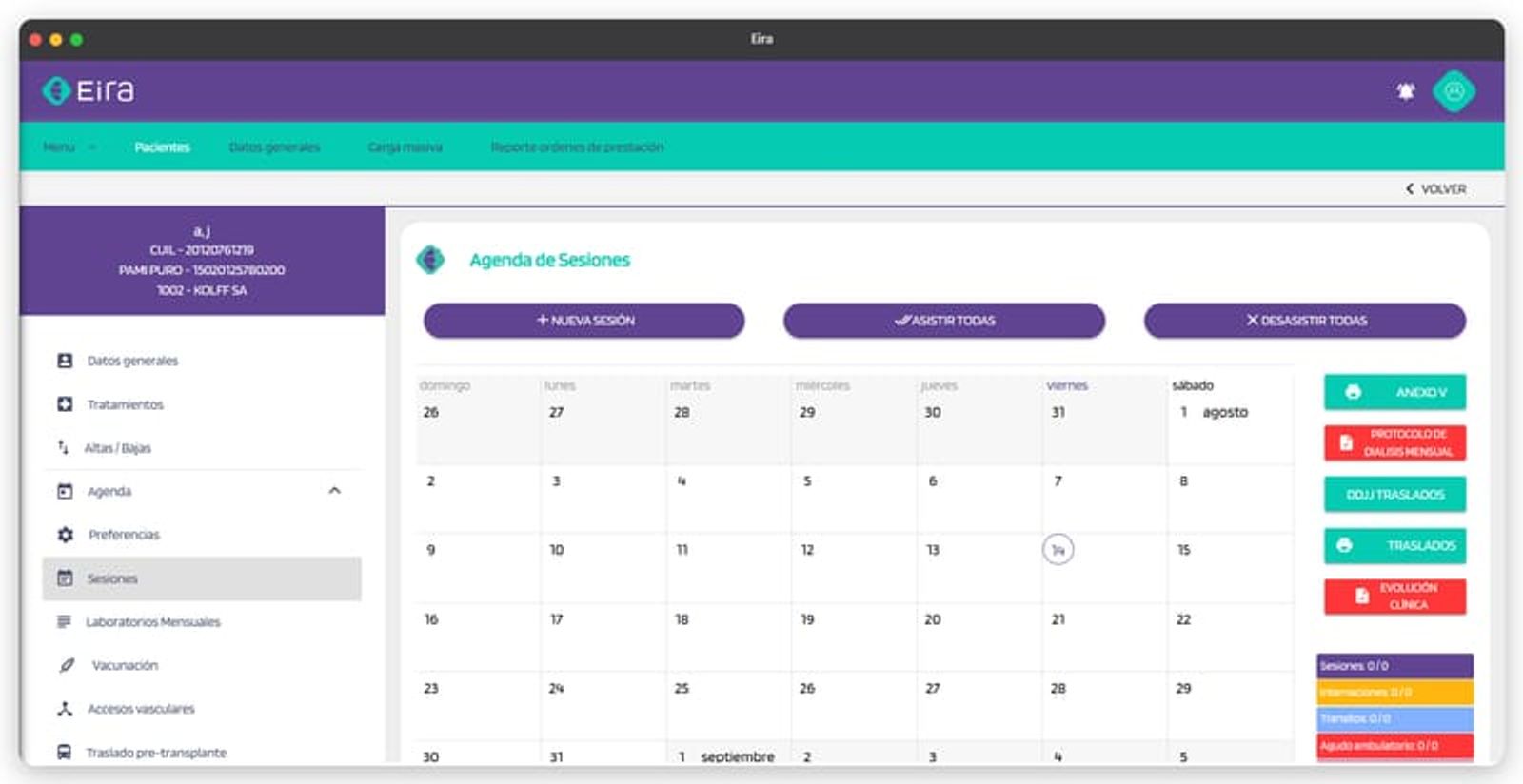Click the printer icon on TRASLADOS

coord(1344,545)
